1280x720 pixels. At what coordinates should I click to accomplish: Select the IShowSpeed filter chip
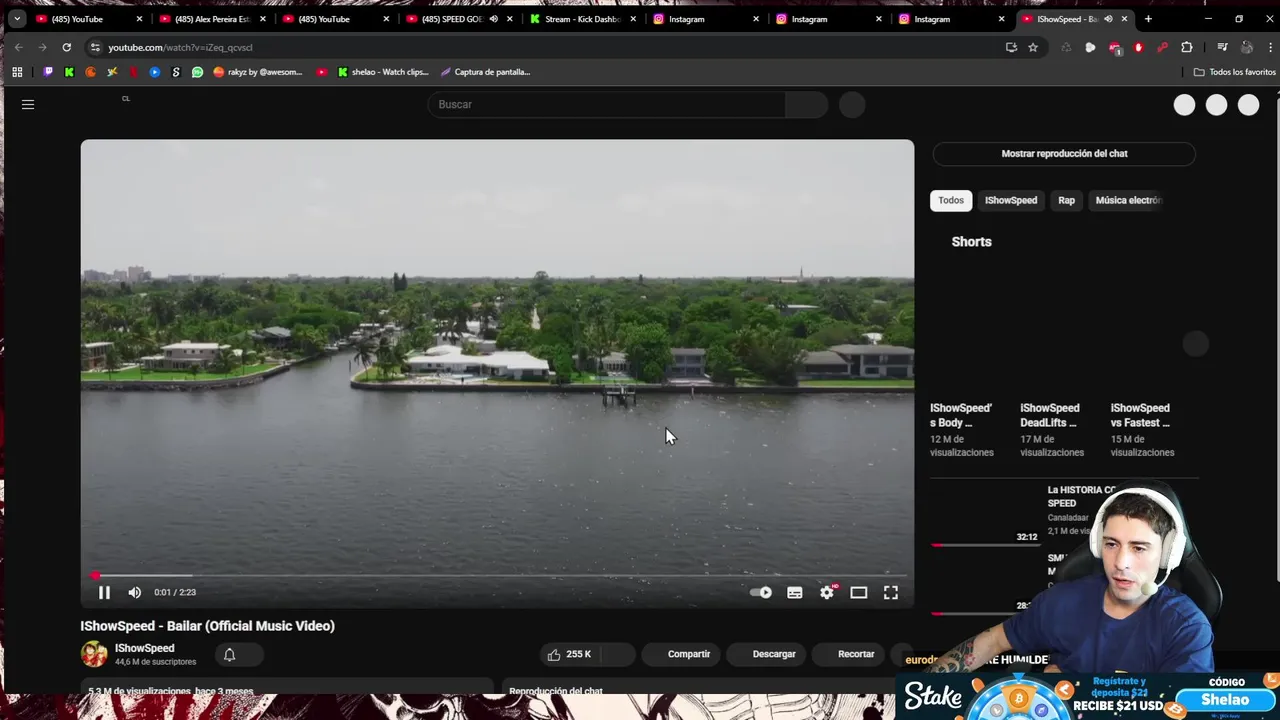click(1011, 200)
